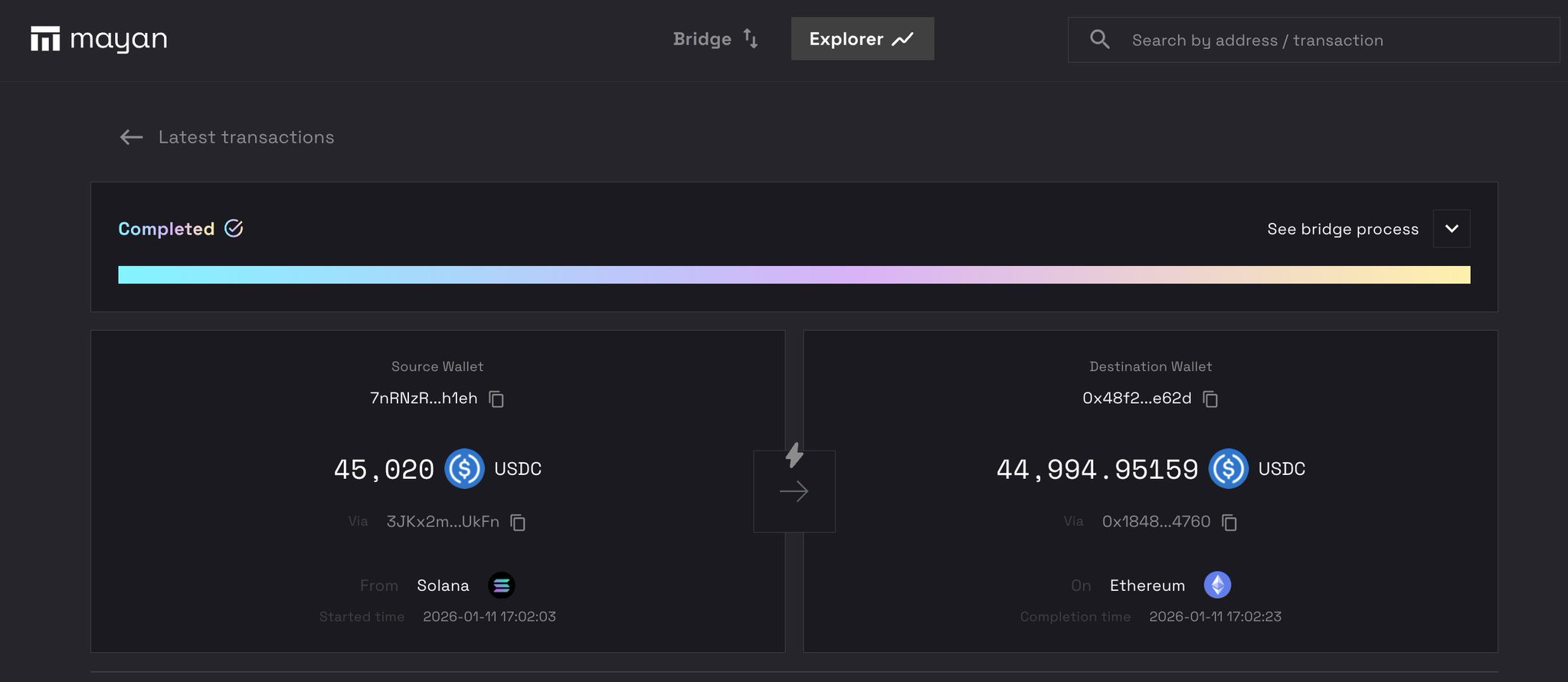1568x682 pixels.
Task: Open the Latest transactions link
Action: coord(246,137)
